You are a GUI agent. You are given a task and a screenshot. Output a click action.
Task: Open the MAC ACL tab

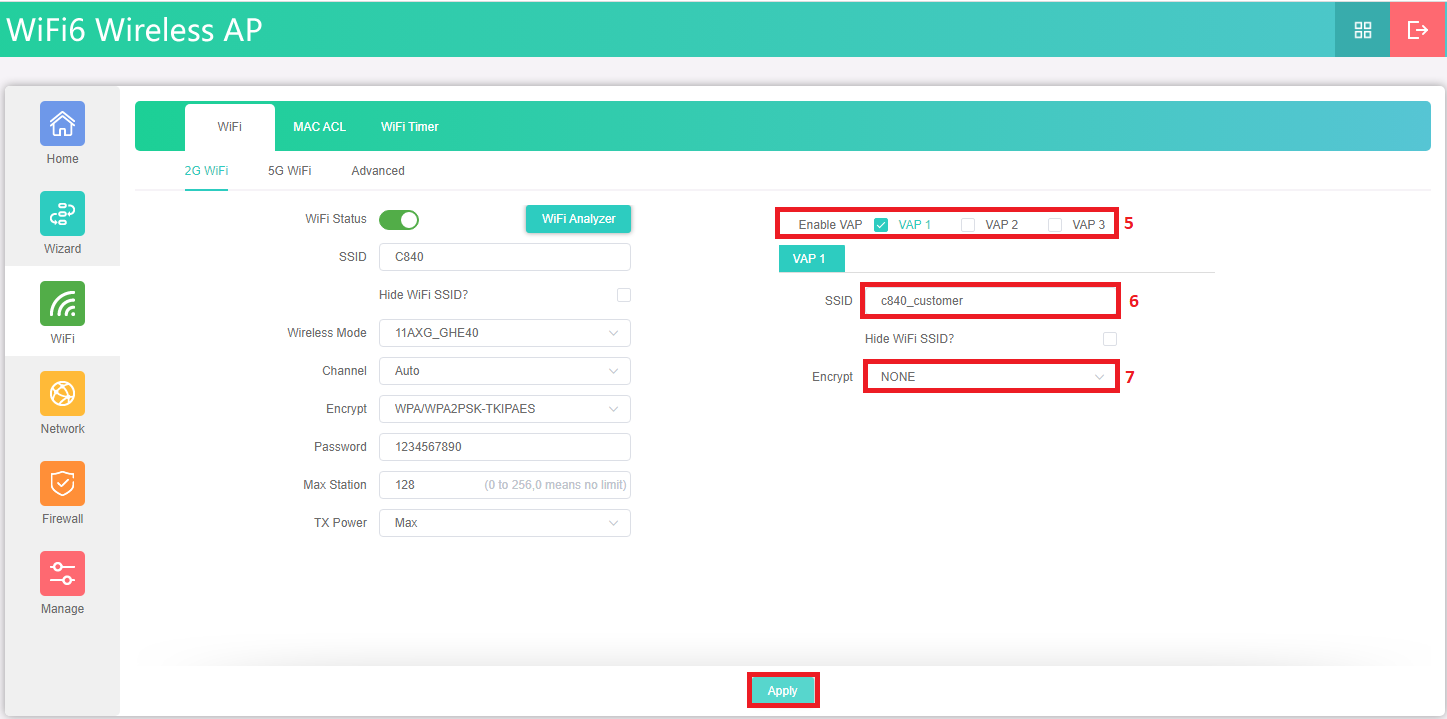pos(319,127)
